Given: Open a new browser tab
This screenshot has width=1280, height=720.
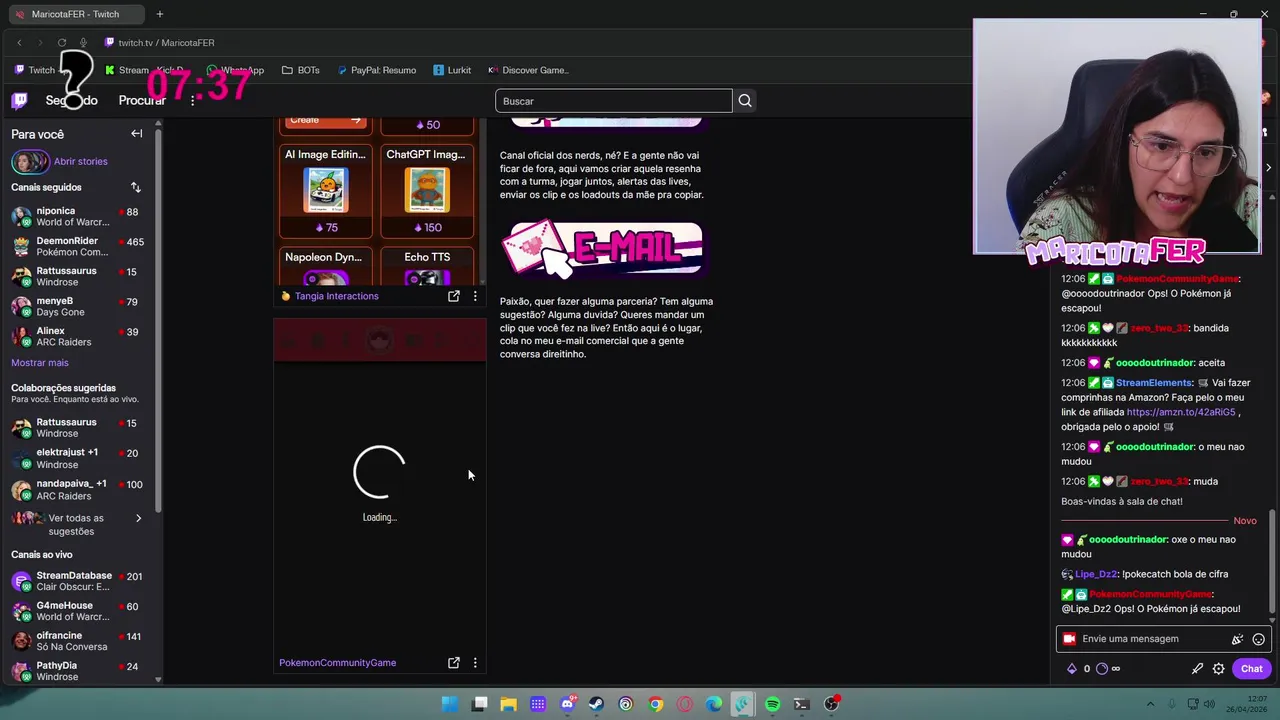Looking at the screenshot, I should click(x=159, y=14).
